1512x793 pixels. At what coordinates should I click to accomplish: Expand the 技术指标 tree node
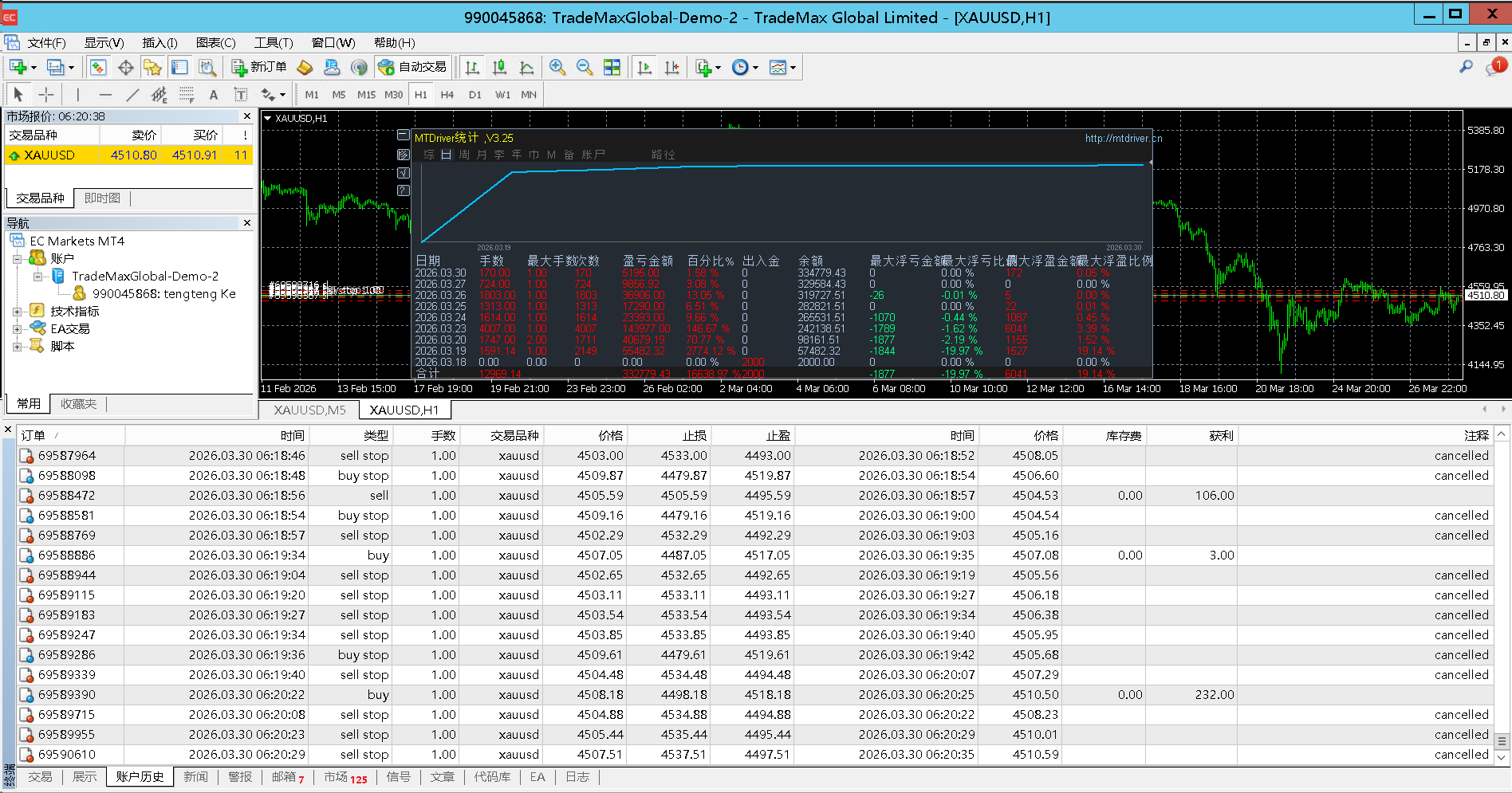click(18, 312)
